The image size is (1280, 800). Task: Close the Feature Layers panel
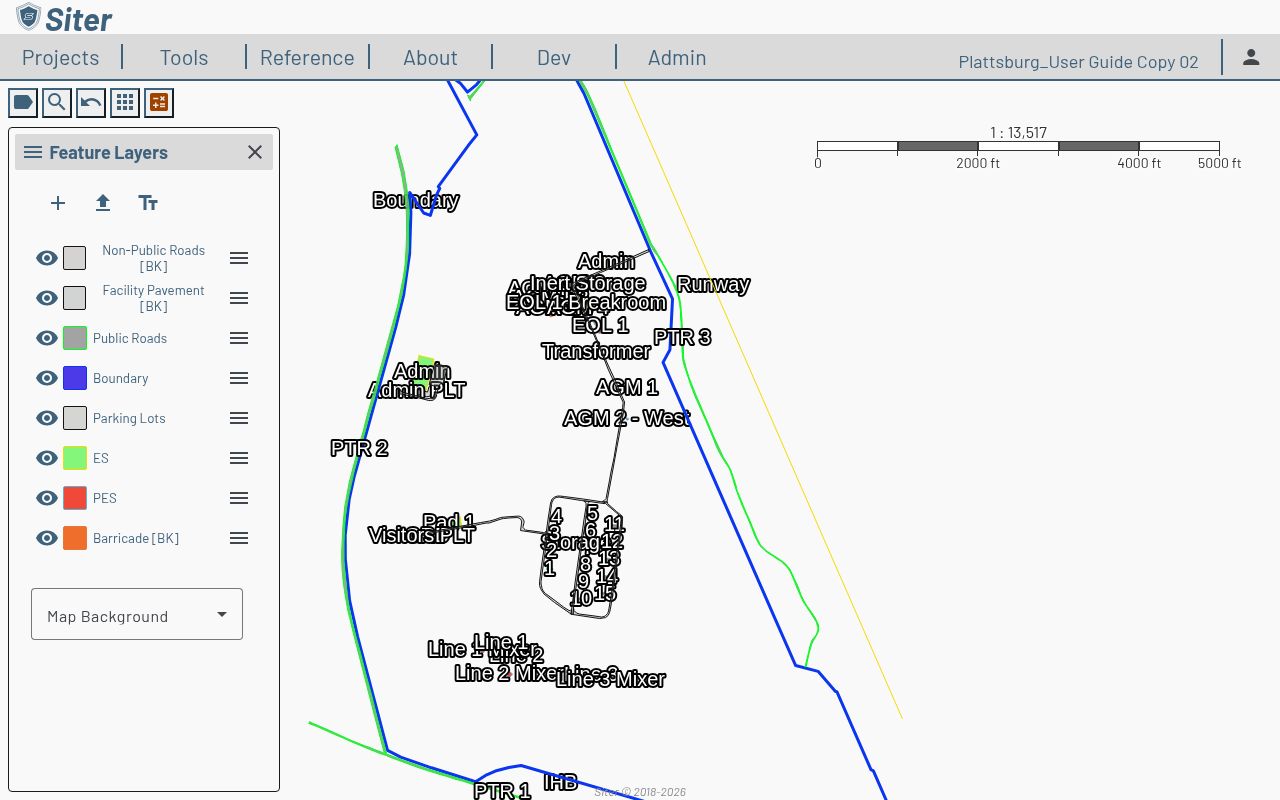coord(255,152)
